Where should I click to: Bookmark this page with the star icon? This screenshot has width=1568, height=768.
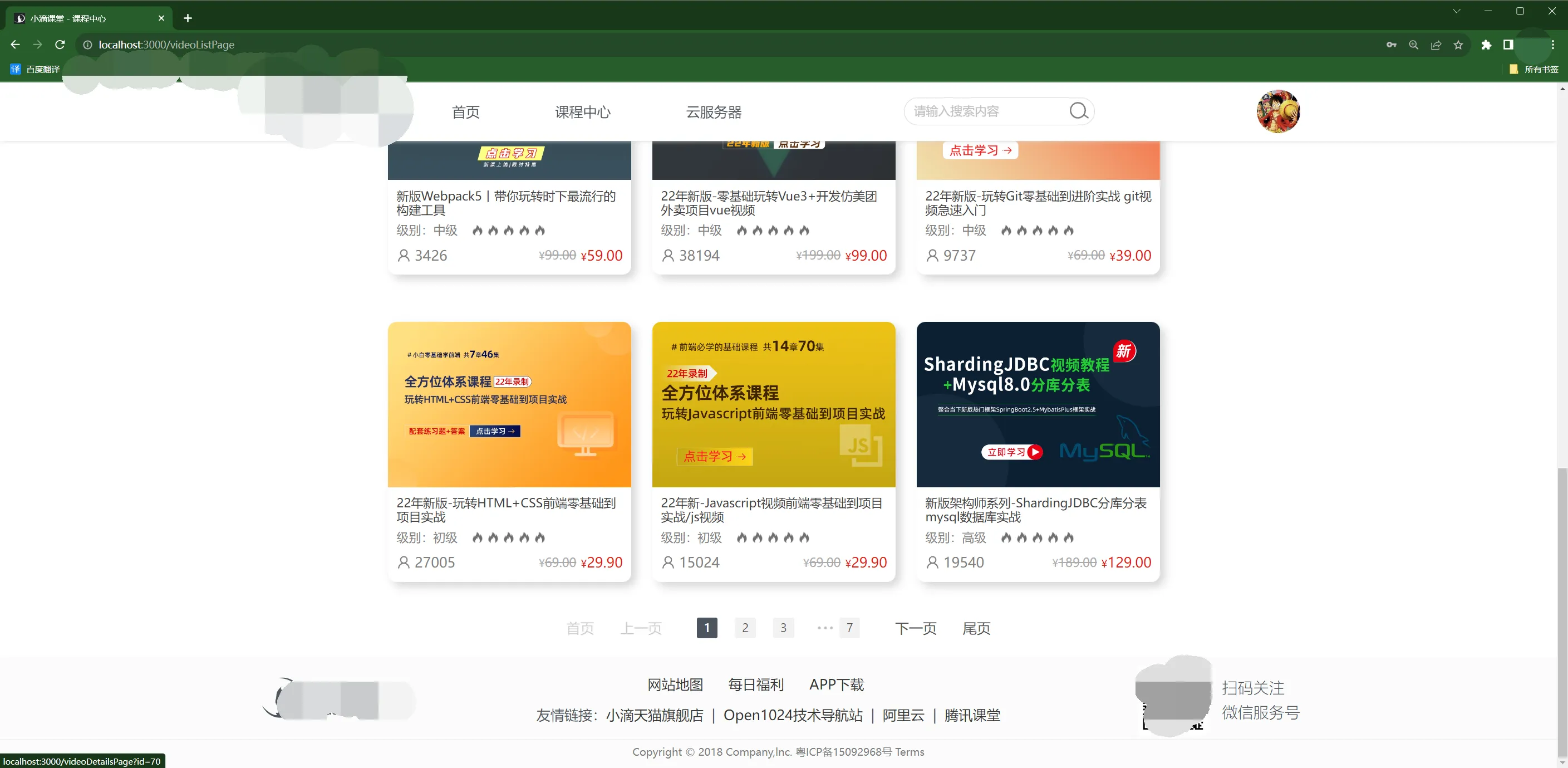pyautogui.click(x=1458, y=45)
